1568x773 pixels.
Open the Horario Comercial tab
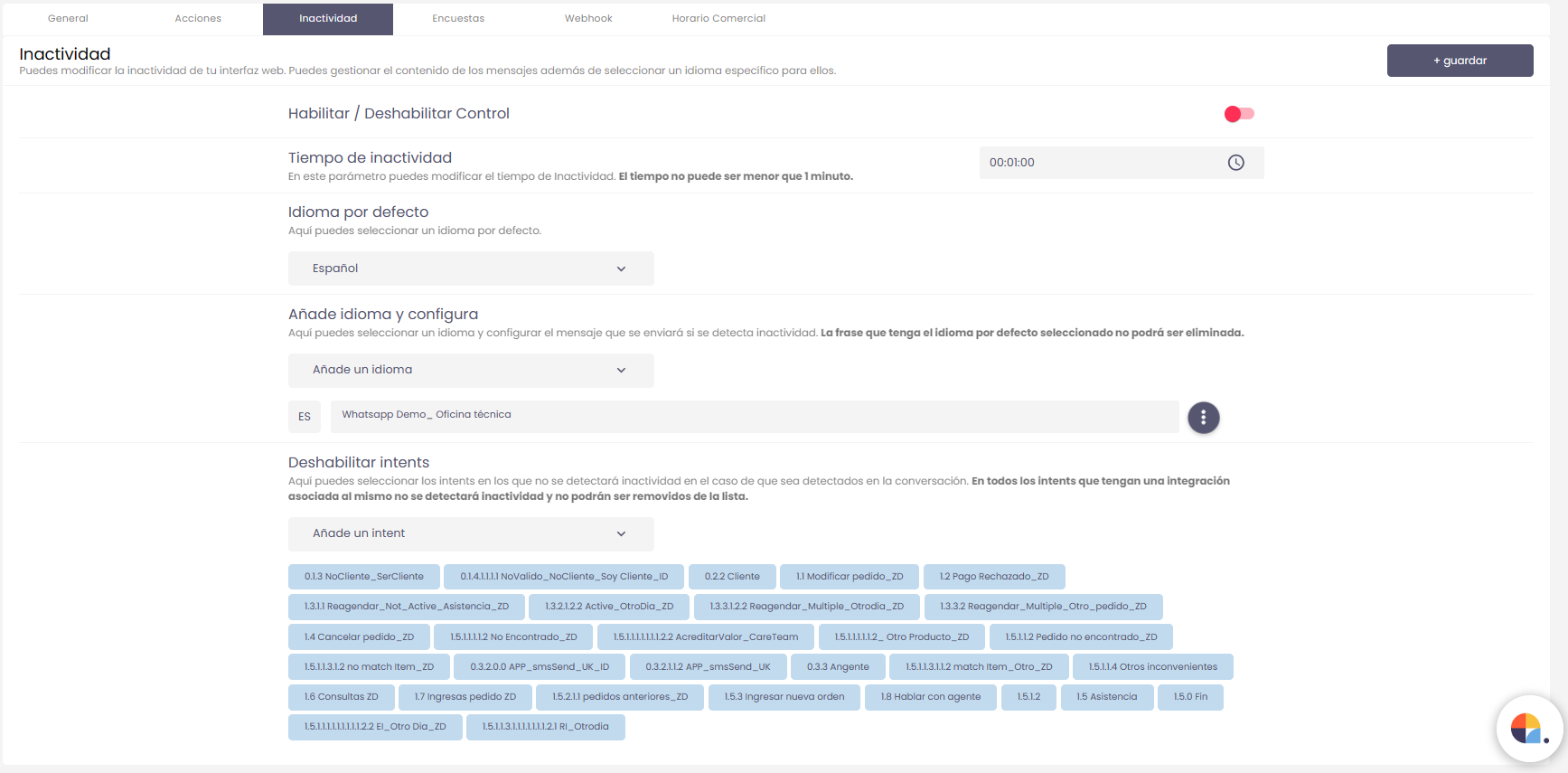[718, 19]
